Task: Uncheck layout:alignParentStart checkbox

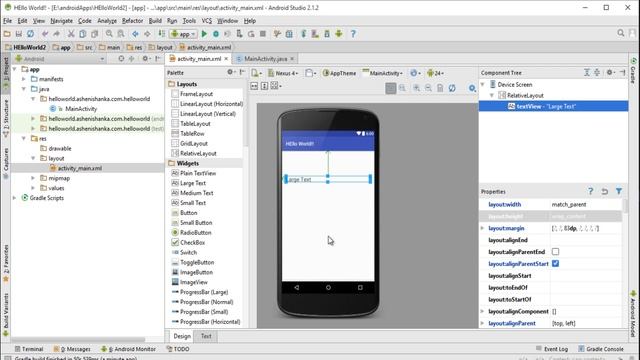Action: click(x=556, y=264)
